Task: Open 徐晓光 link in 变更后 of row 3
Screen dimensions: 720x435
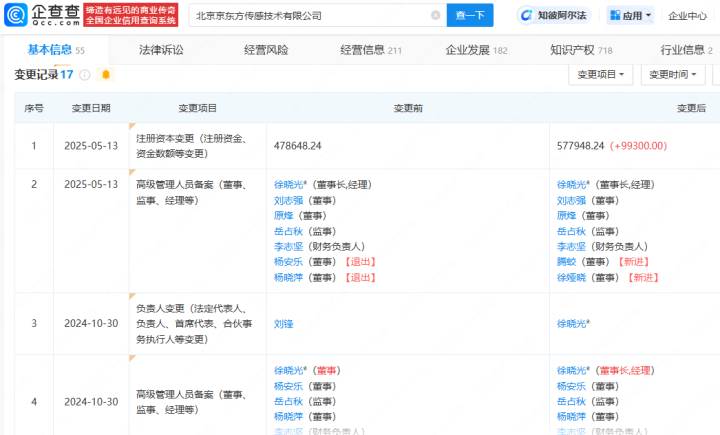Action: click(x=573, y=324)
